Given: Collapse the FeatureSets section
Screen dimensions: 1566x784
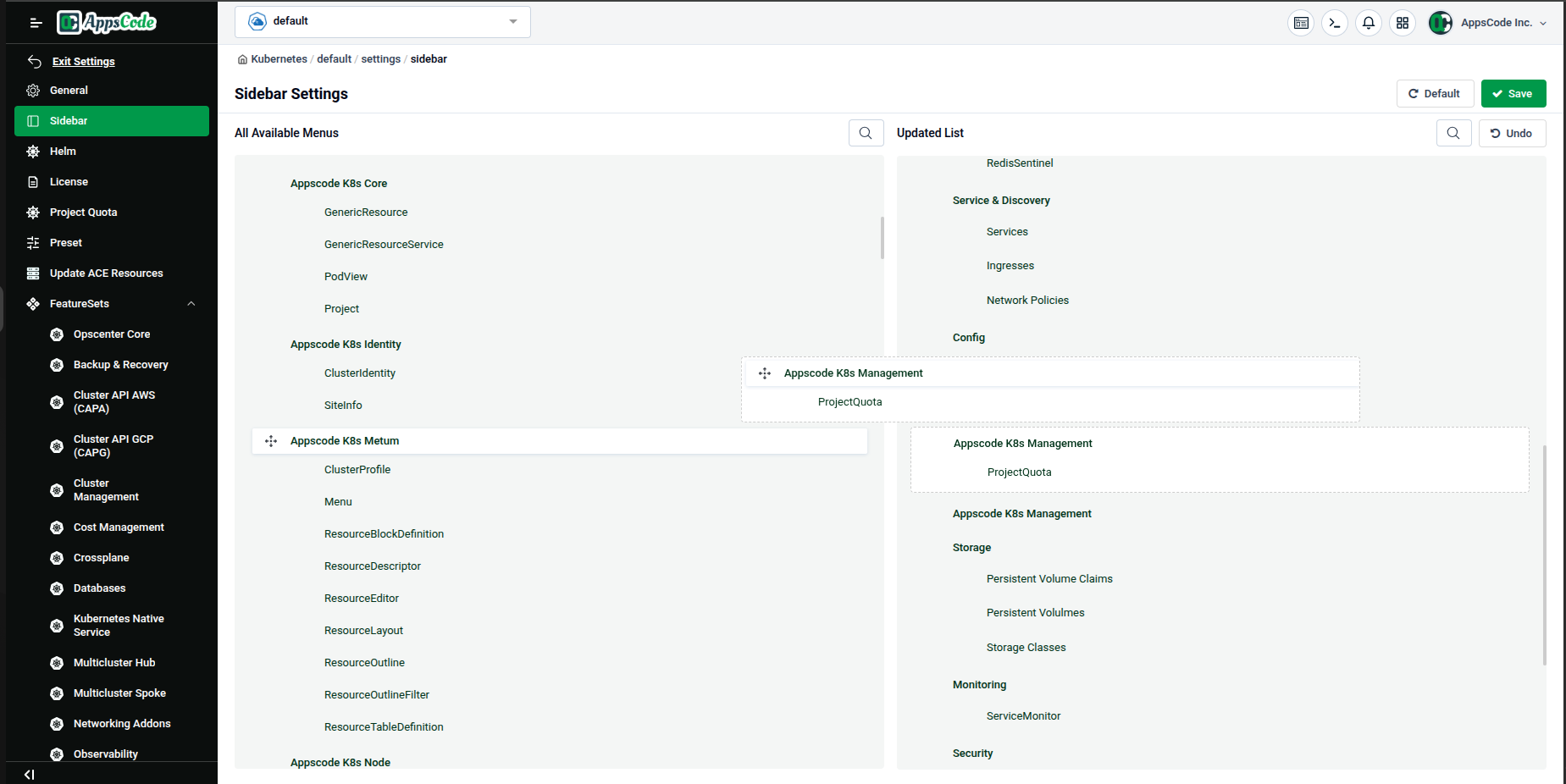Looking at the screenshot, I should tap(191, 303).
